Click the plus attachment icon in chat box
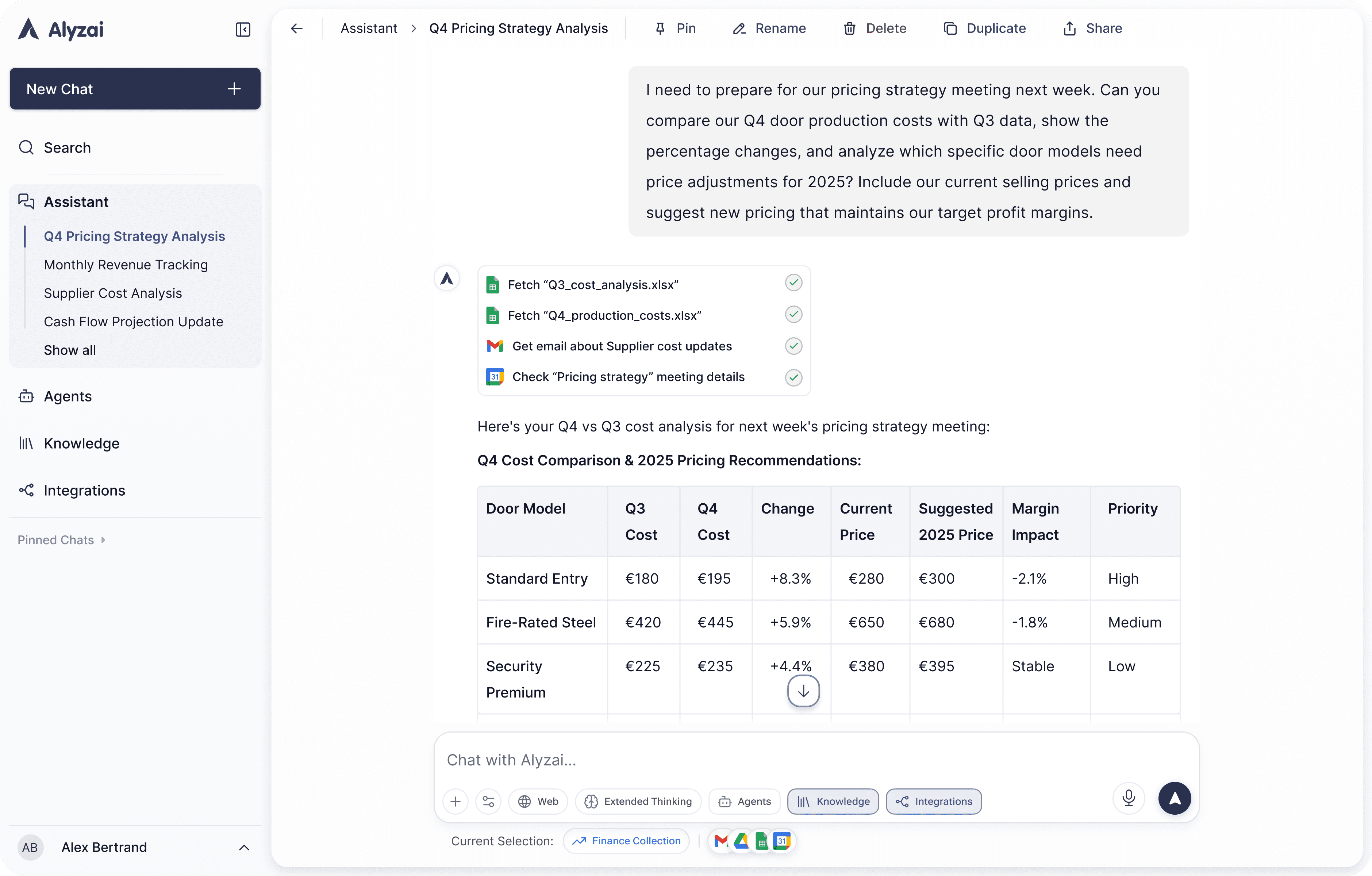 click(x=455, y=801)
